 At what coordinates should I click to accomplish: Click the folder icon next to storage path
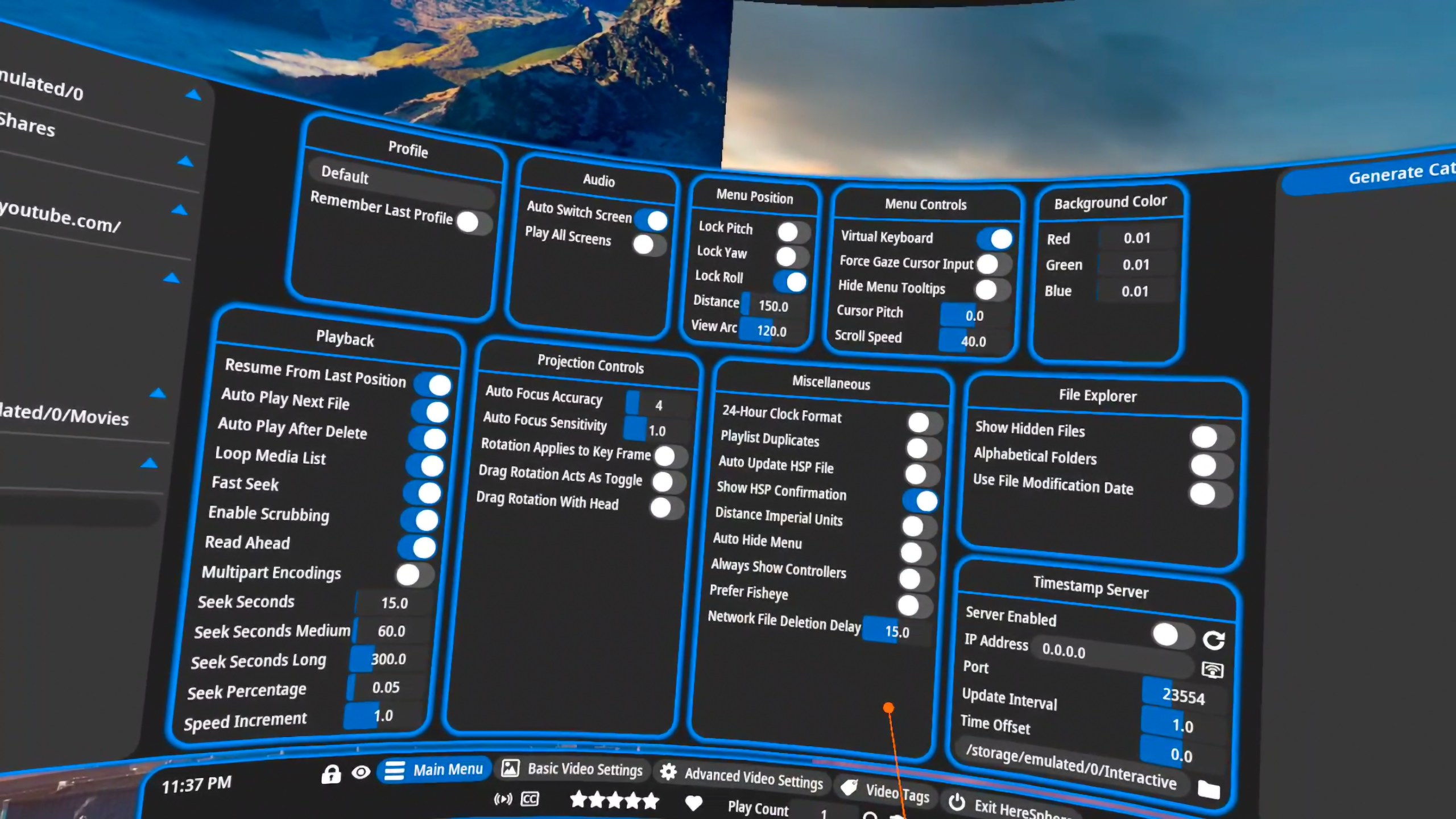pyautogui.click(x=1209, y=789)
